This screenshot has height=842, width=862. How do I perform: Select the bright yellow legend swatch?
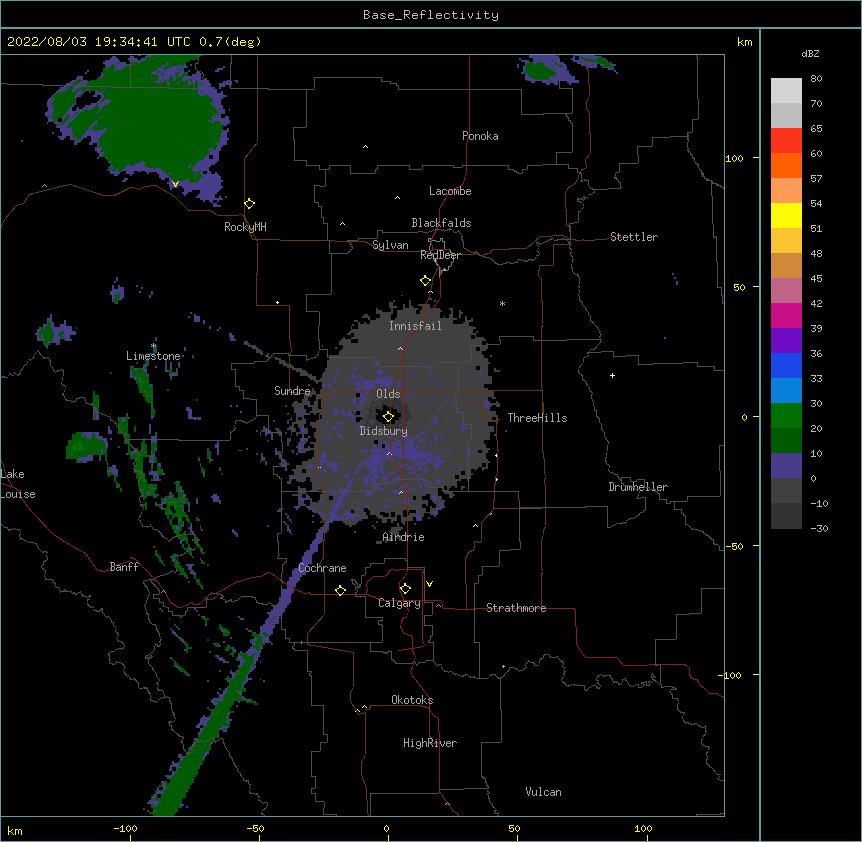point(786,215)
